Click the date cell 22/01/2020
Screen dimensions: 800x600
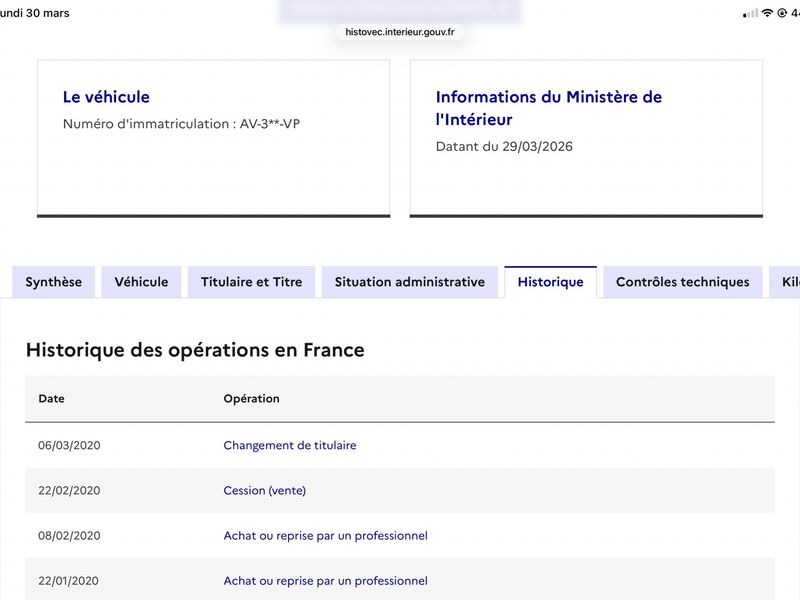click(x=68, y=581)
